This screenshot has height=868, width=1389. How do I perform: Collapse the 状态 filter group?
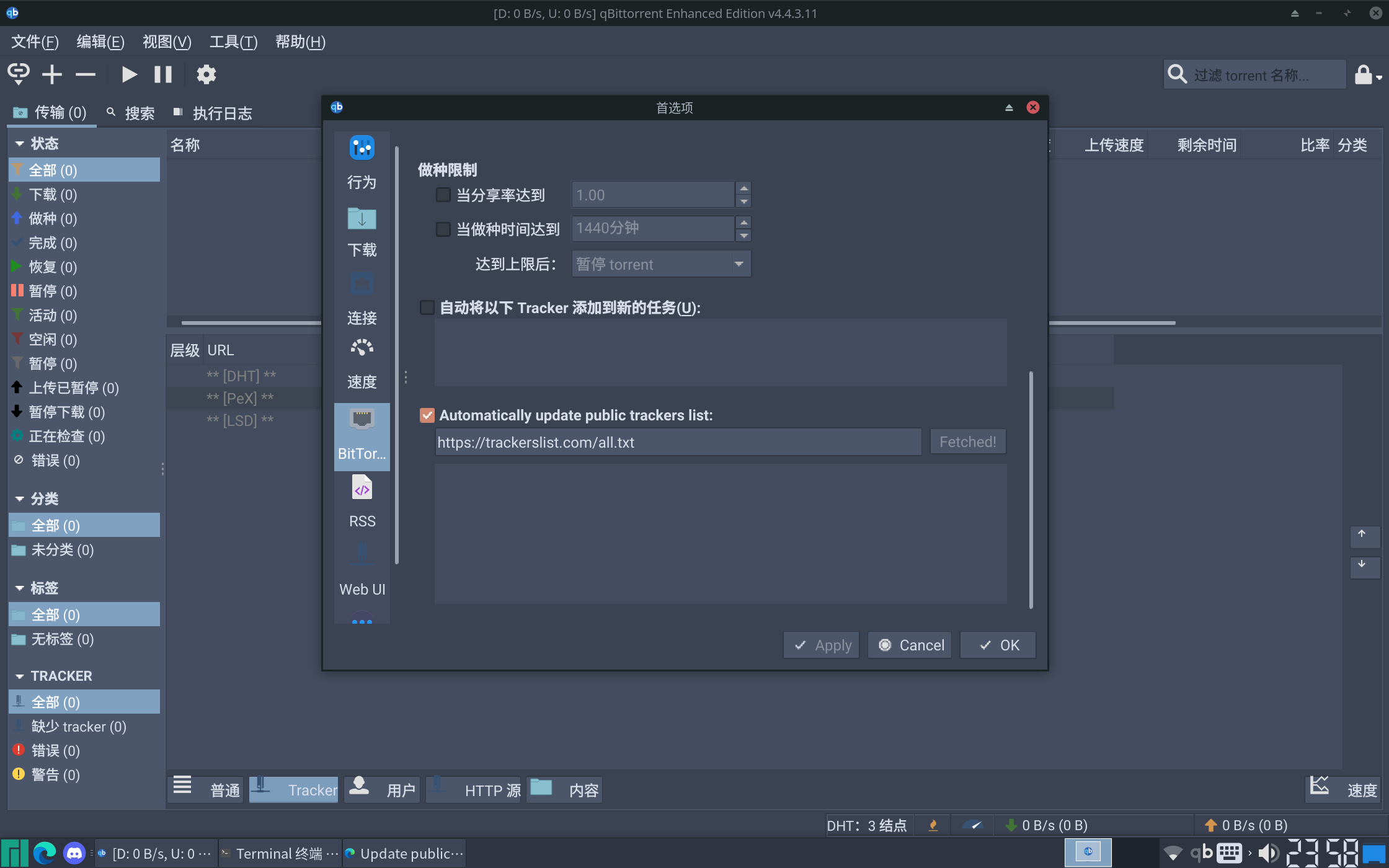[19, 143]
